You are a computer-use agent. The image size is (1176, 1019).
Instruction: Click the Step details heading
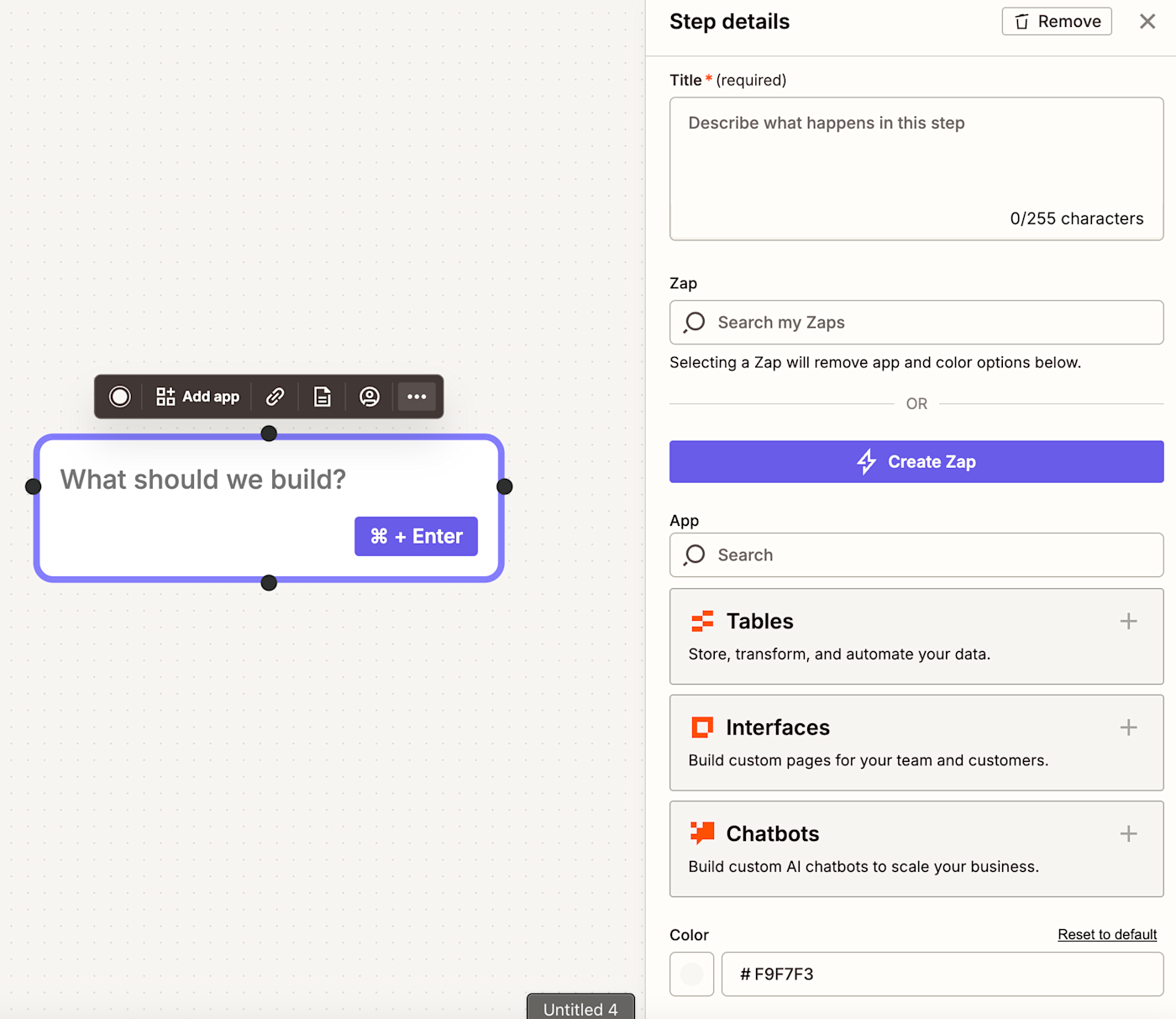(x=729, y=22)
